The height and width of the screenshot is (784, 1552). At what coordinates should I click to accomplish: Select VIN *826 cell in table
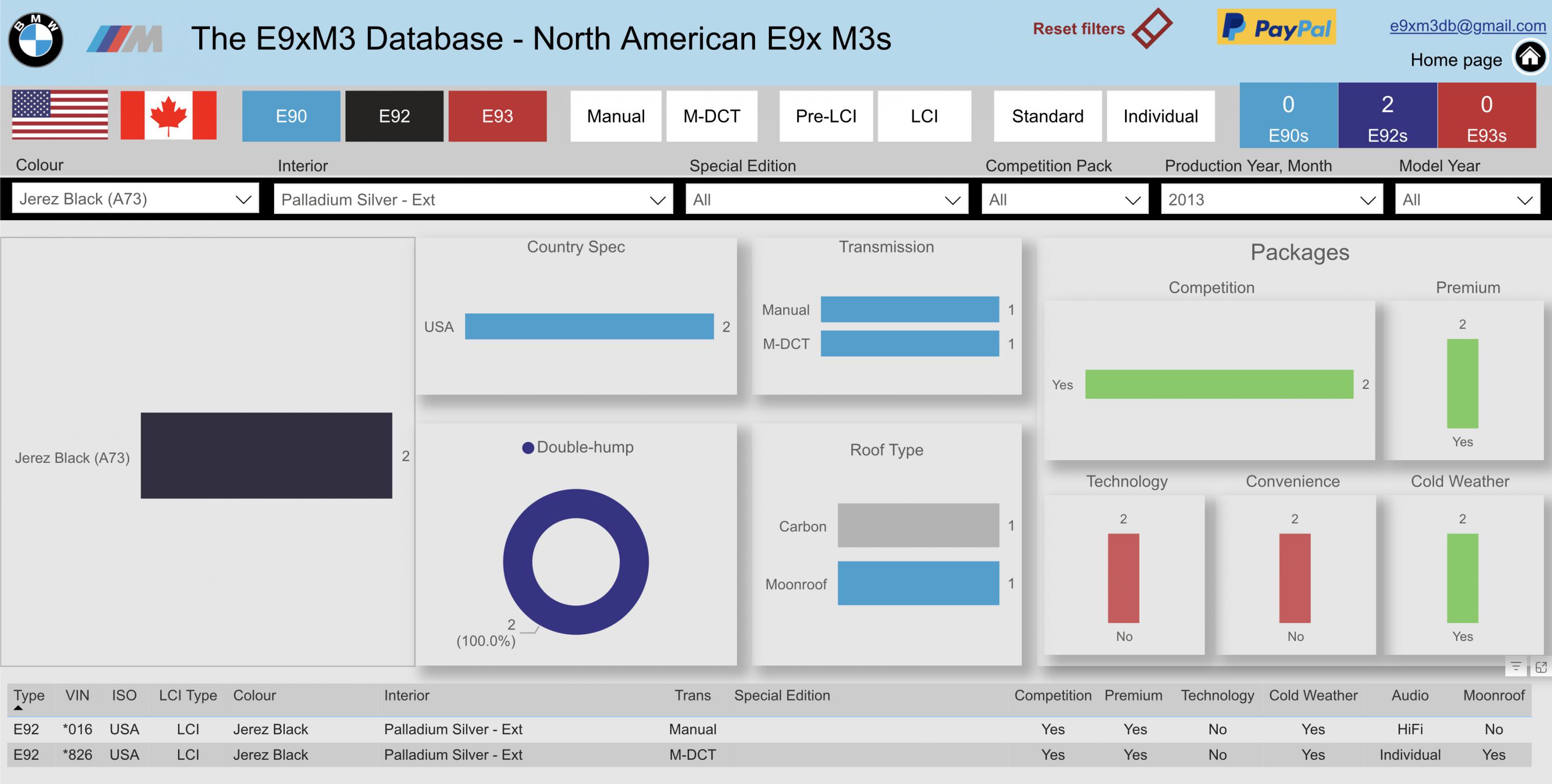pyautogui.click(x=77, y=754)
